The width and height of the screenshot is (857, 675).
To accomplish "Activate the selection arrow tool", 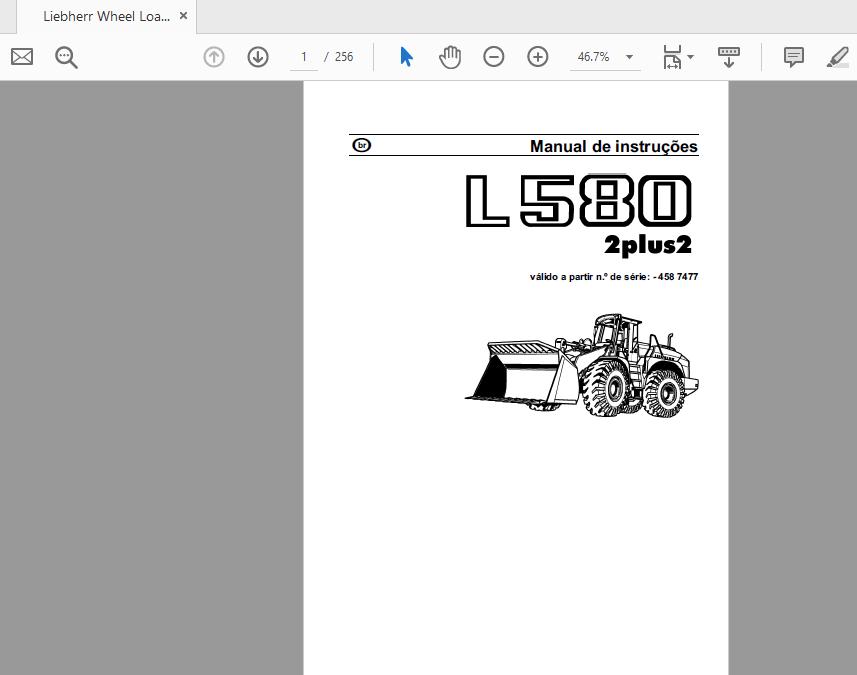I will [x=406, y=57].
